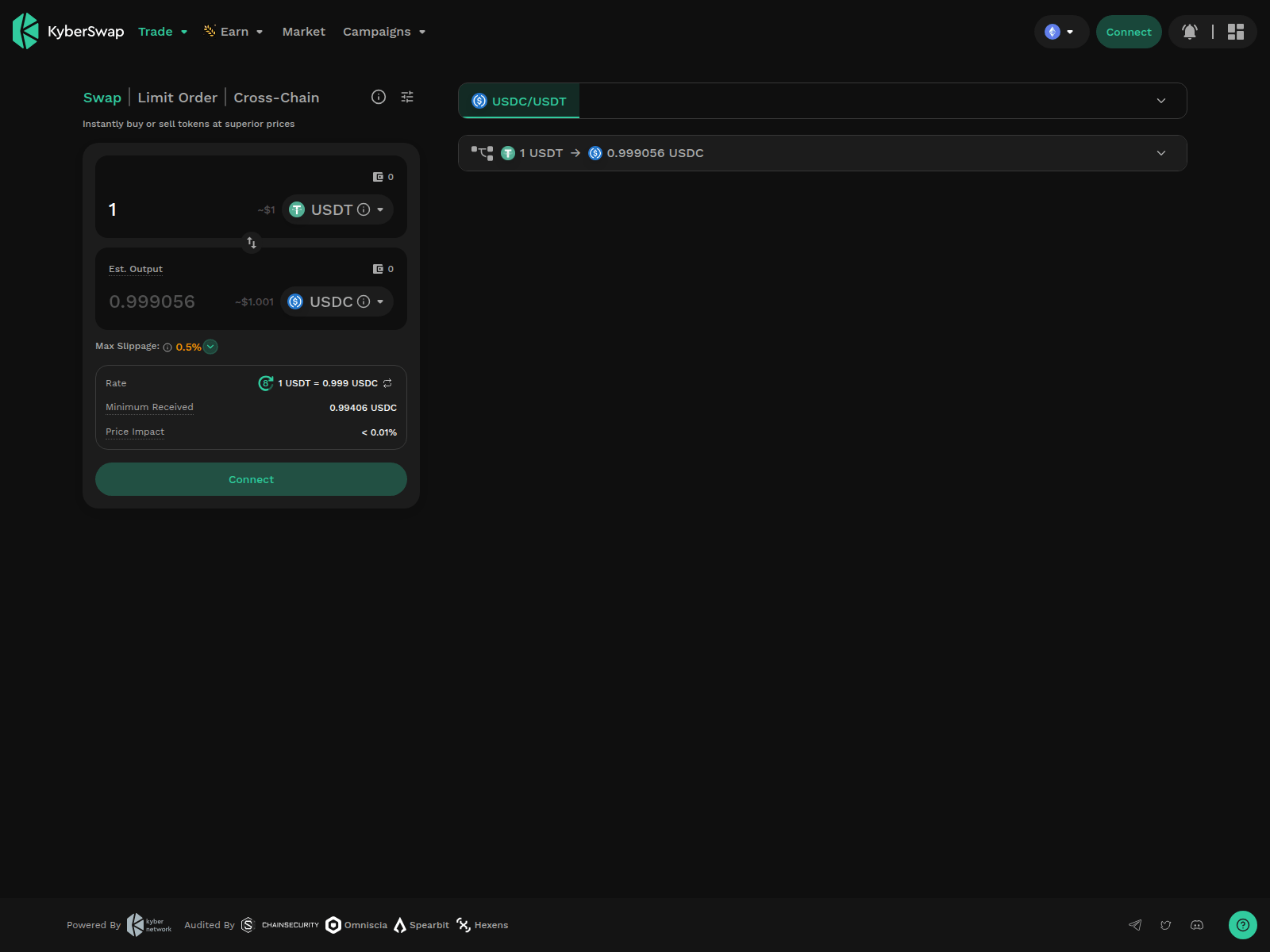Switch to the Limit Order tab

[178, 98]
